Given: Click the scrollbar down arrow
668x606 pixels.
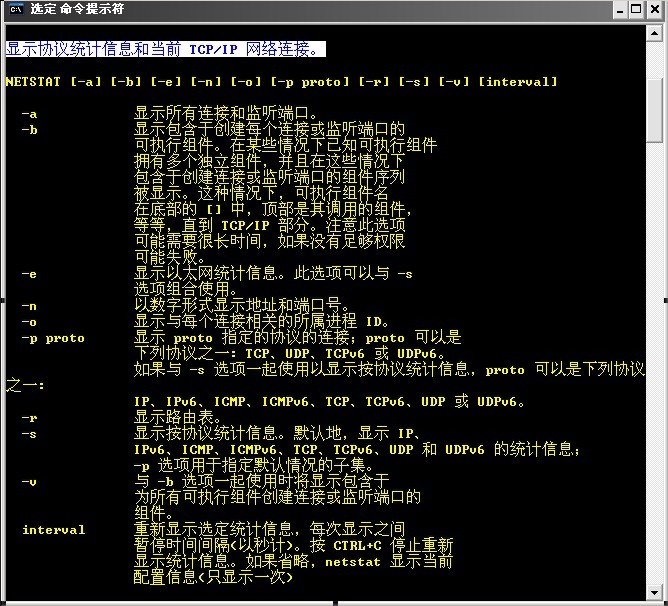Looking at the screenshot, I should pos(654,592).
